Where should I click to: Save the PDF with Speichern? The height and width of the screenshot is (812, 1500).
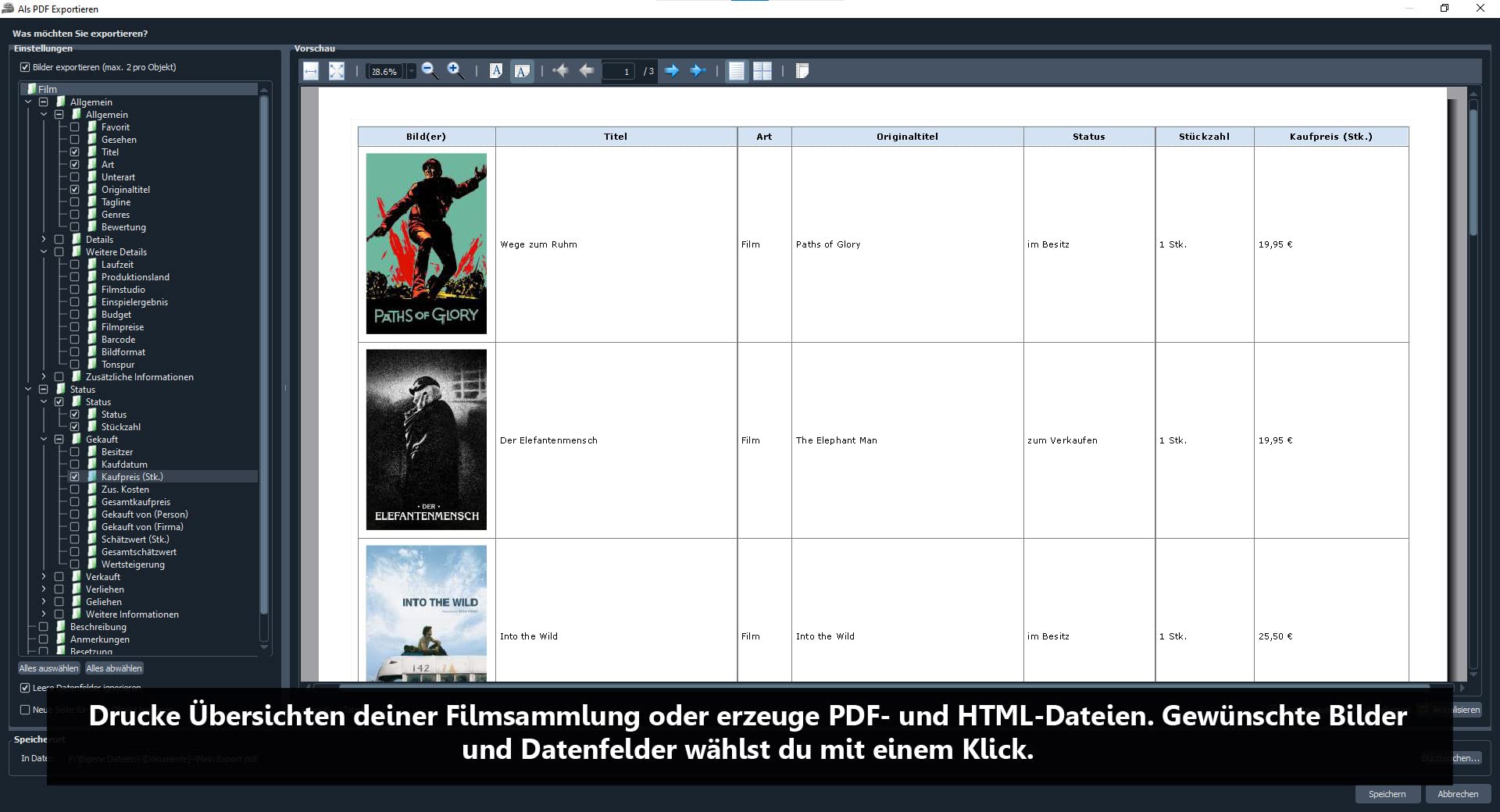click(1387, 794)
